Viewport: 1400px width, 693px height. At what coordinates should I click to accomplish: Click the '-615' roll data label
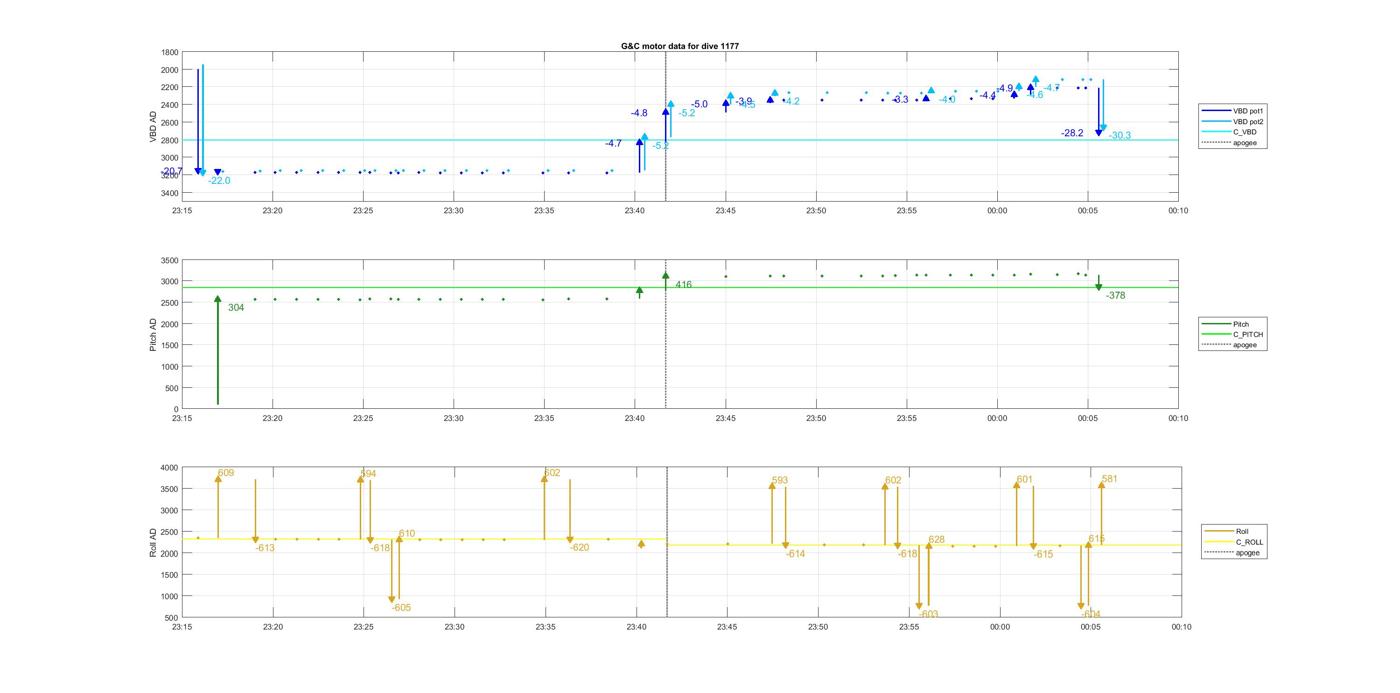[x=1043, y=554]
